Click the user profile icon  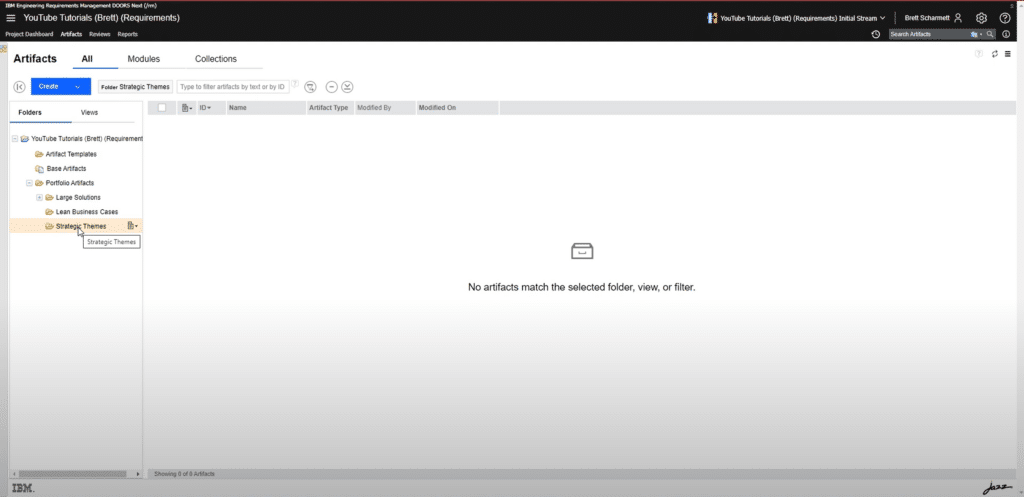coord(958,18)
